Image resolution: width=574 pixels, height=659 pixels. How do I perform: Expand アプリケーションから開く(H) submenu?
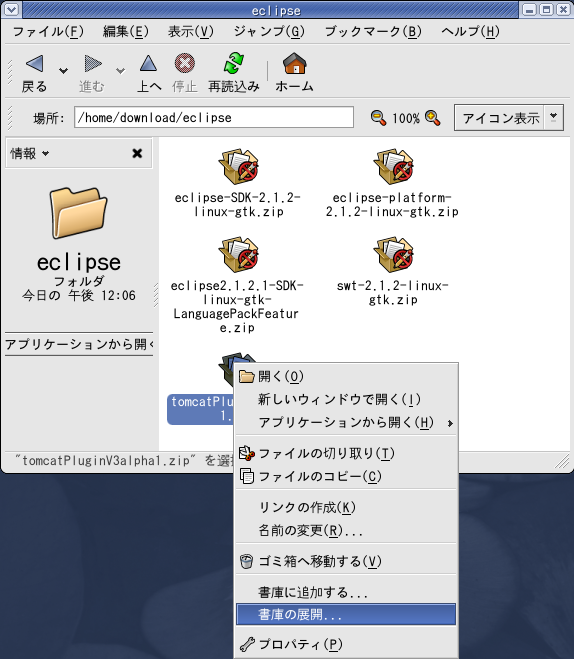[x=346, y=422]
